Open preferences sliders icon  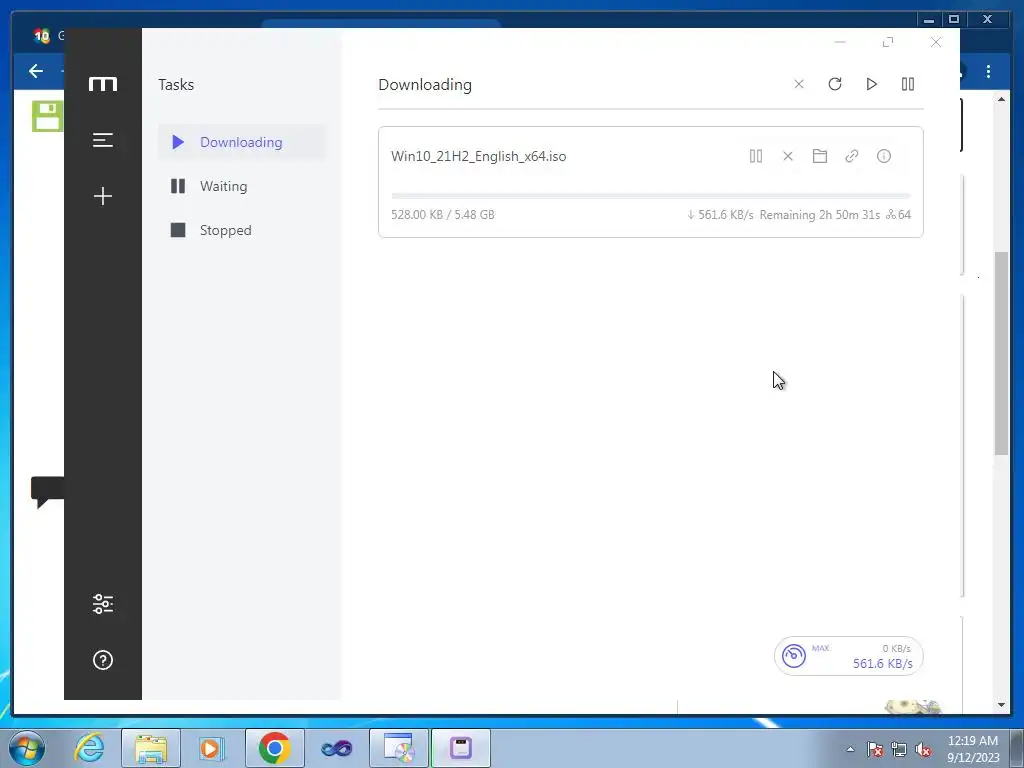[103, 604]
